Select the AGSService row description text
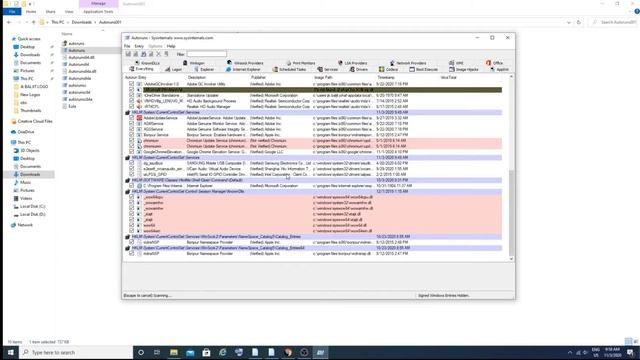The image size is (640, 360). click(x=216, y=129)
